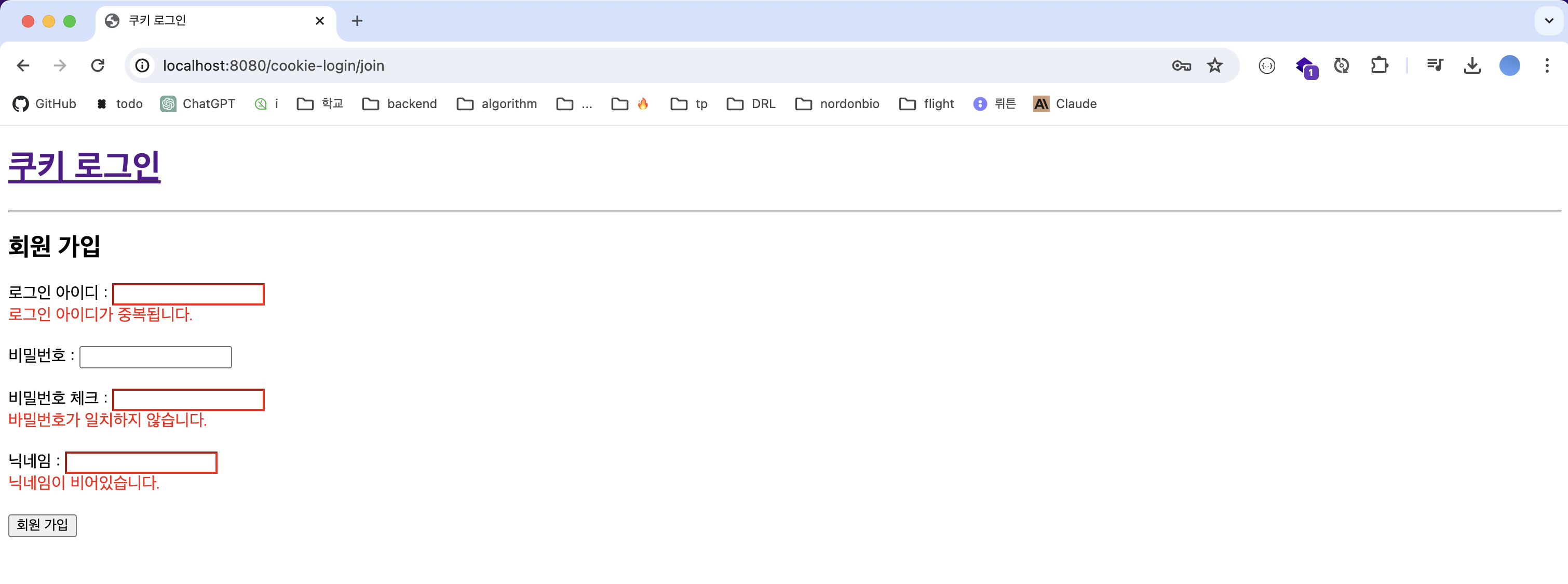Viewport: 1568px width, 584px height.
Task: Open the GitHub bookmark
Action: 45,103
